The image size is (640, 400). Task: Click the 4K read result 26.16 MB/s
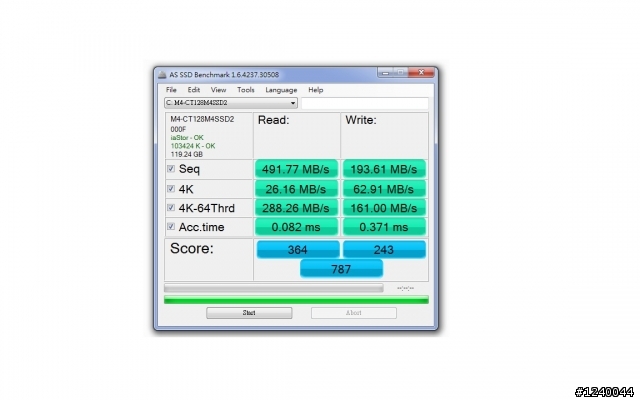[296, 189]
